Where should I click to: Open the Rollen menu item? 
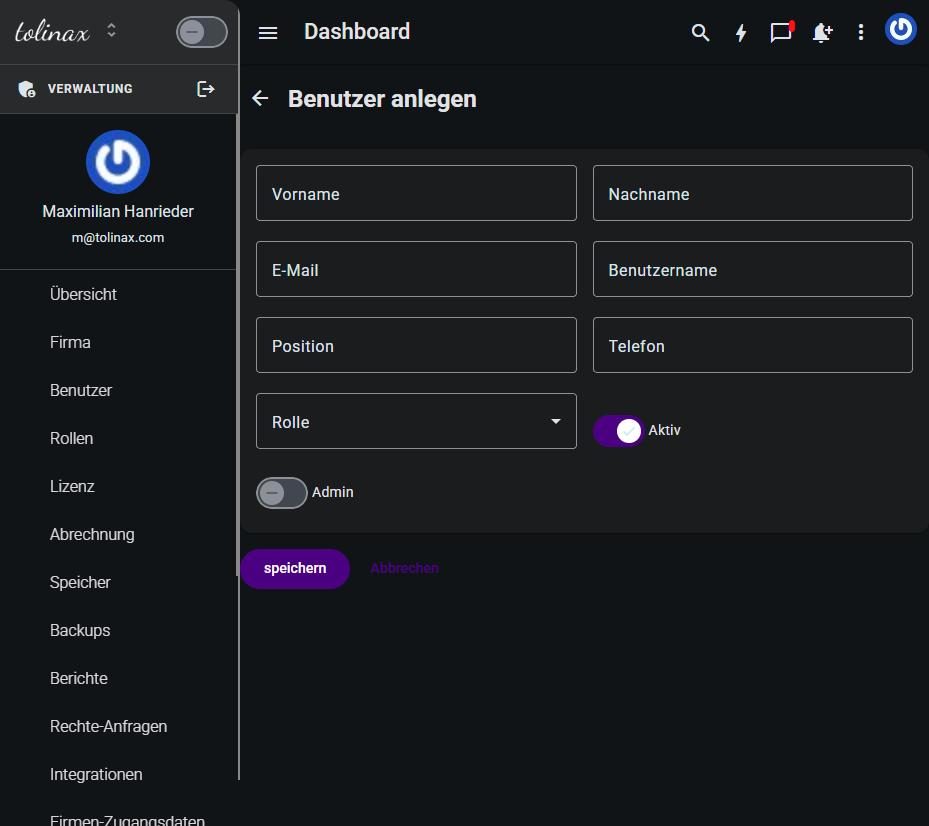71,438
